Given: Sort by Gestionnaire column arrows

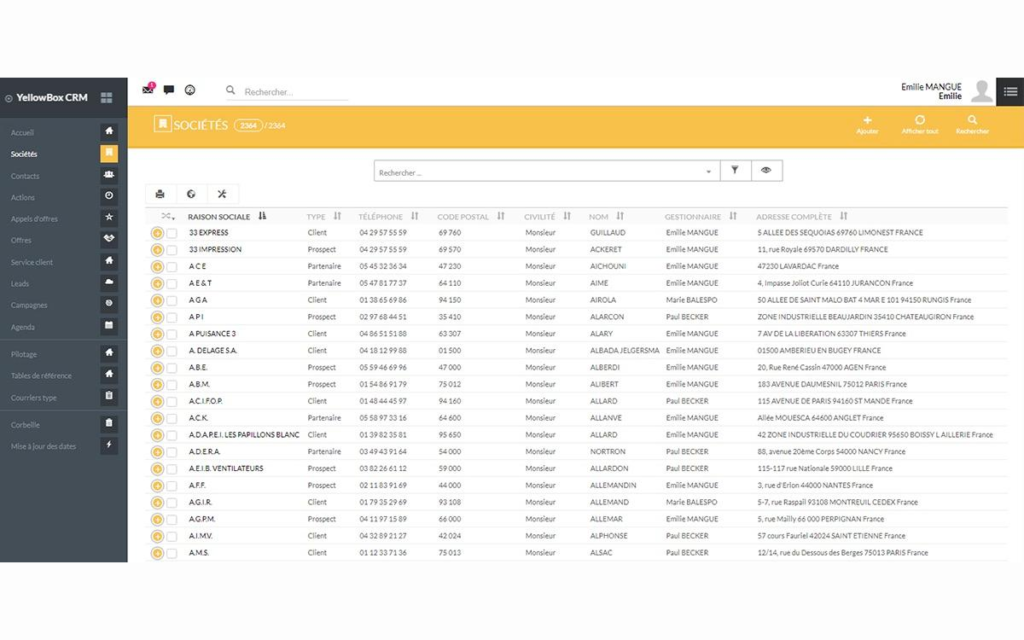Looking at the screenshot, I should [733, 216].
